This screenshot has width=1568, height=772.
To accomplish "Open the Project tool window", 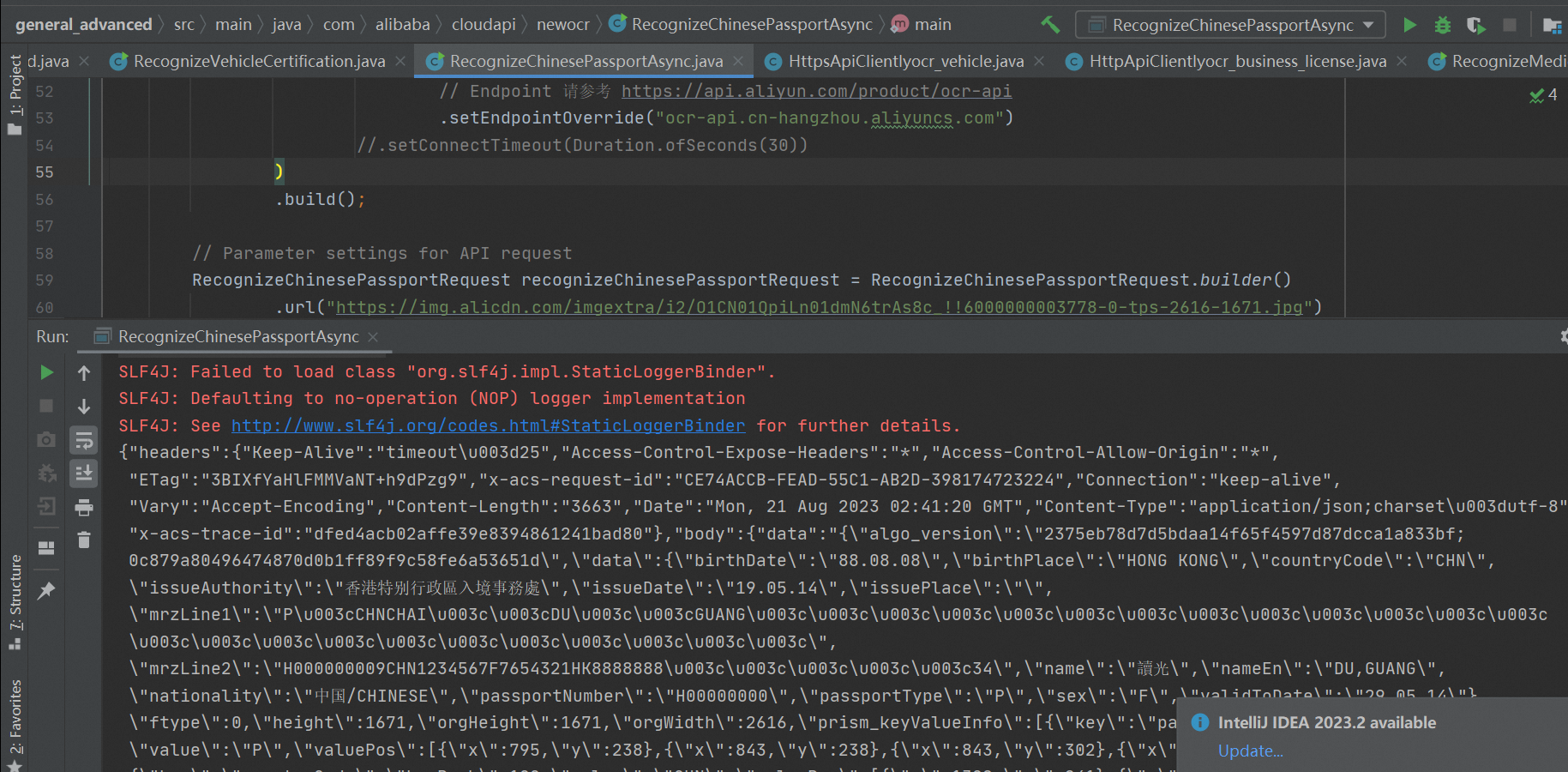I will point(15,94).
